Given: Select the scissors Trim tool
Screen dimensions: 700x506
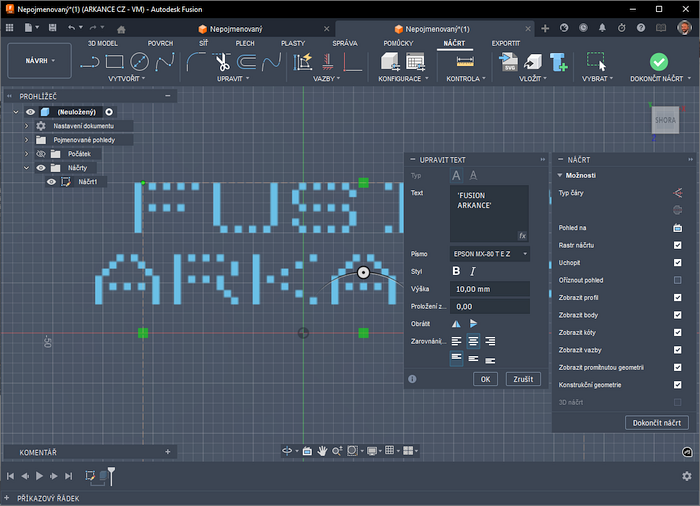Looking at the screenshot, I should coord(222,62).
